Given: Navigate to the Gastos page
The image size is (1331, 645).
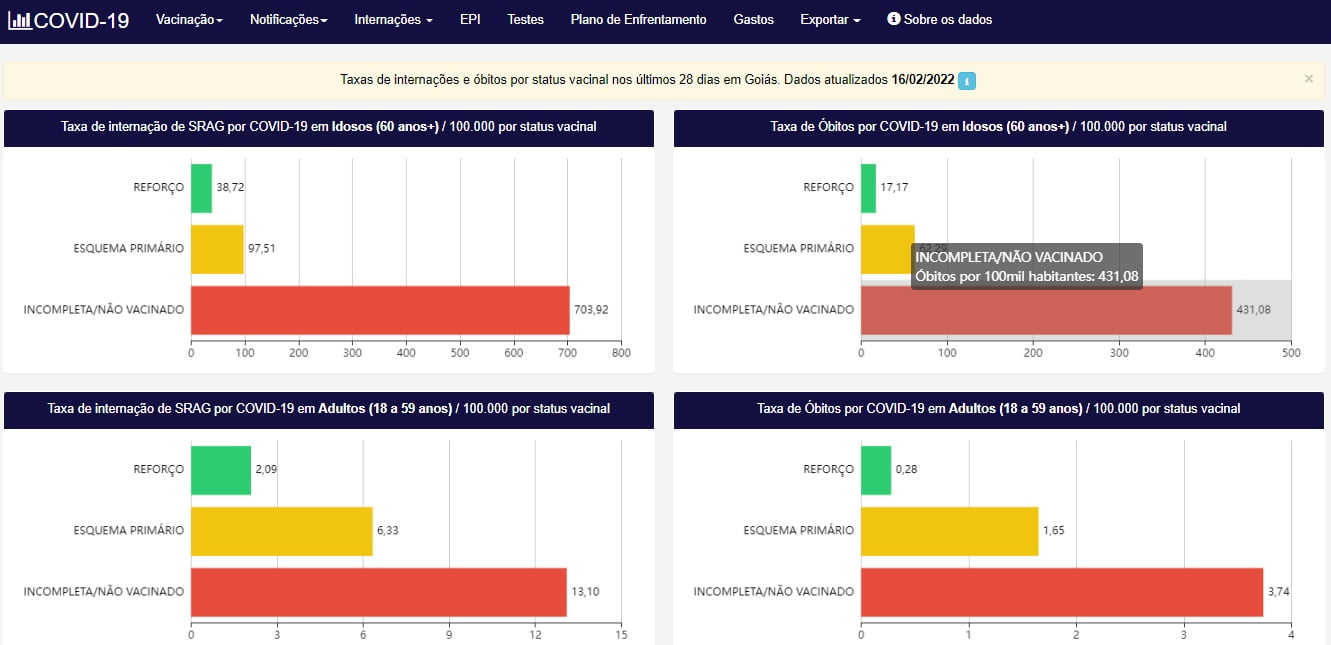Looking at the screenshot, I should click(x=753, y=19).
